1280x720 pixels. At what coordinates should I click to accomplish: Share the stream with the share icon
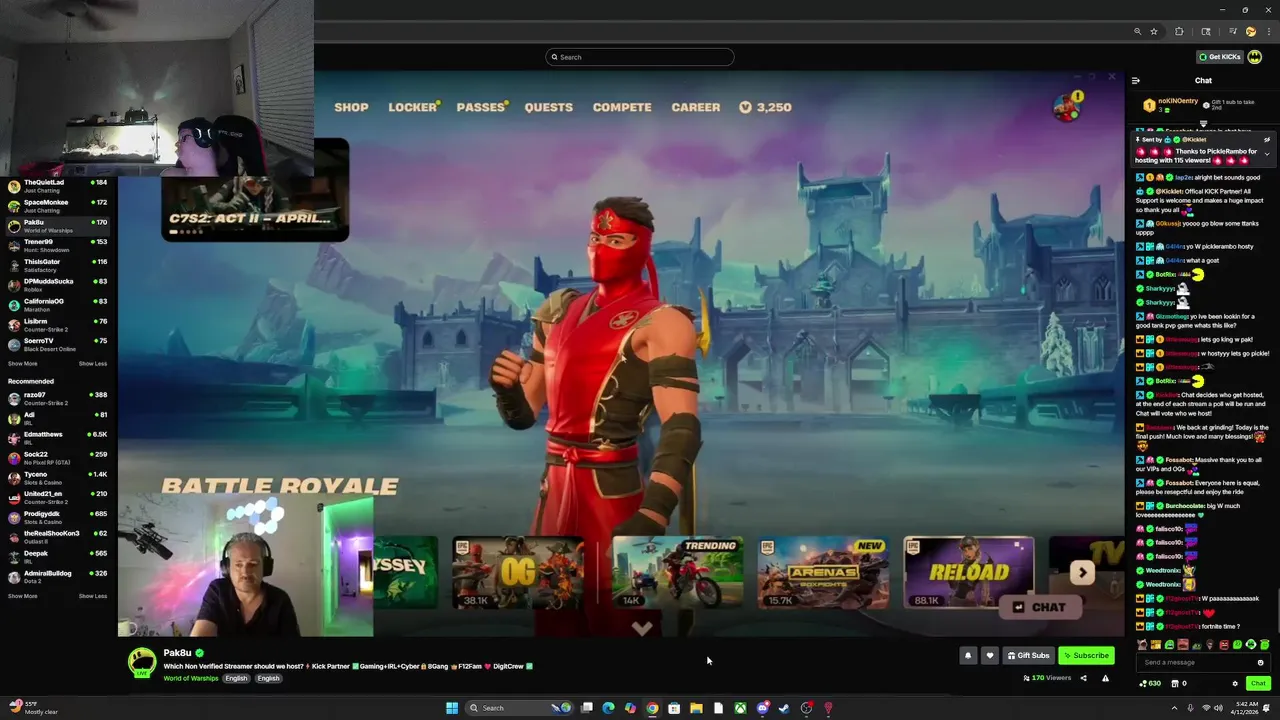click(1083, 678)
